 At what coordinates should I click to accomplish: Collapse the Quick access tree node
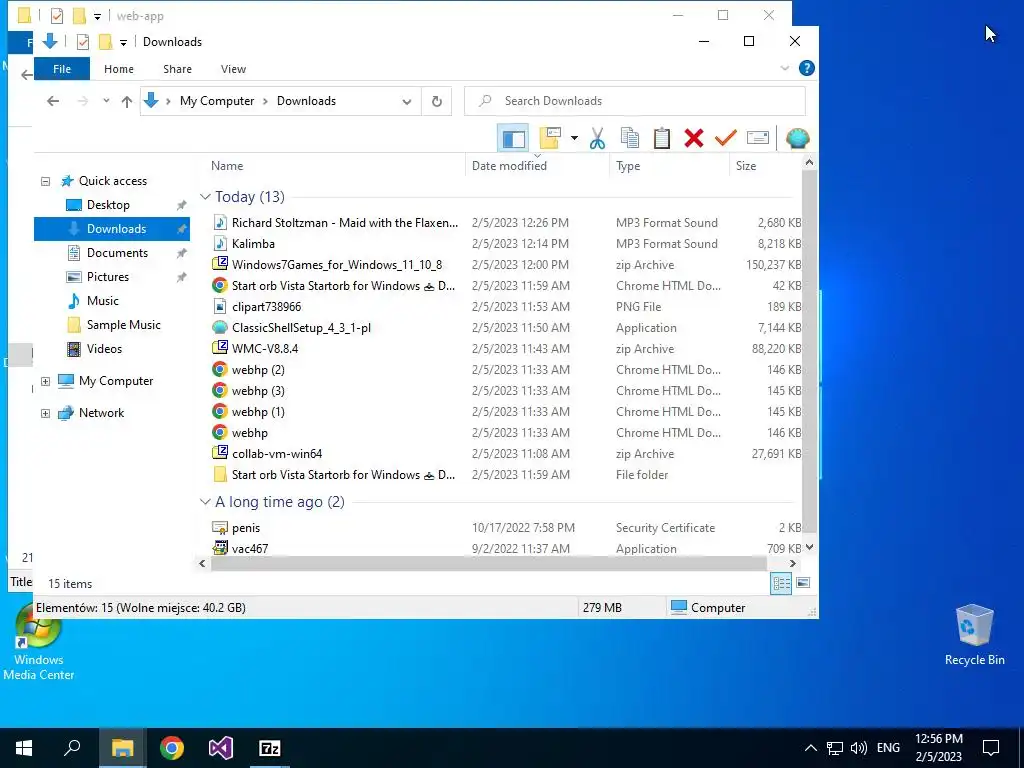click(x=45, y=181)
